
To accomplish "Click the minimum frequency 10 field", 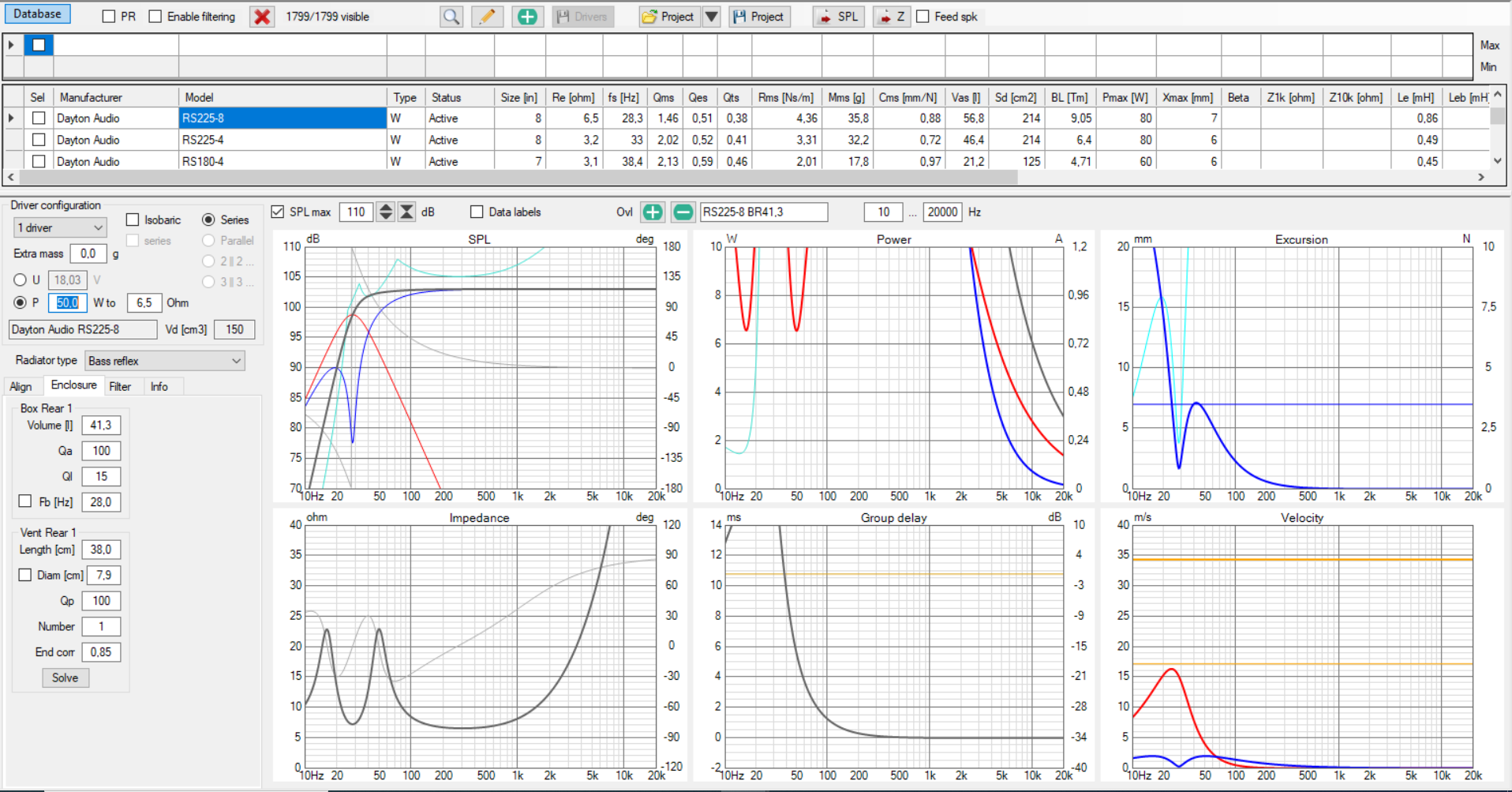I will pyautogui.click(x=883, y=212).
